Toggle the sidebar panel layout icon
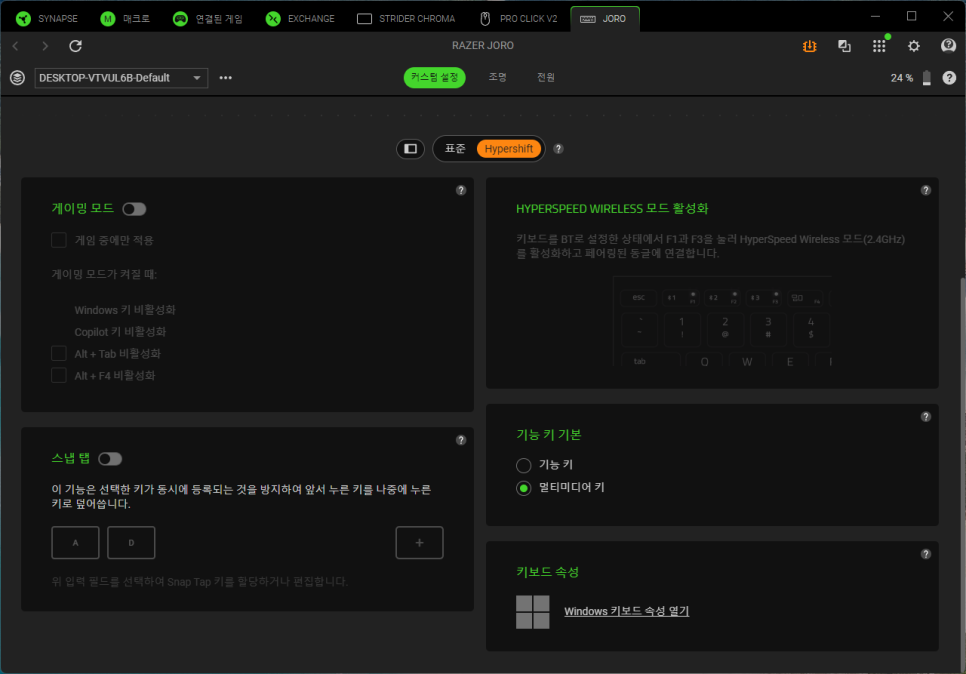The height and width of the screenshot is (674, 966). 410,149
